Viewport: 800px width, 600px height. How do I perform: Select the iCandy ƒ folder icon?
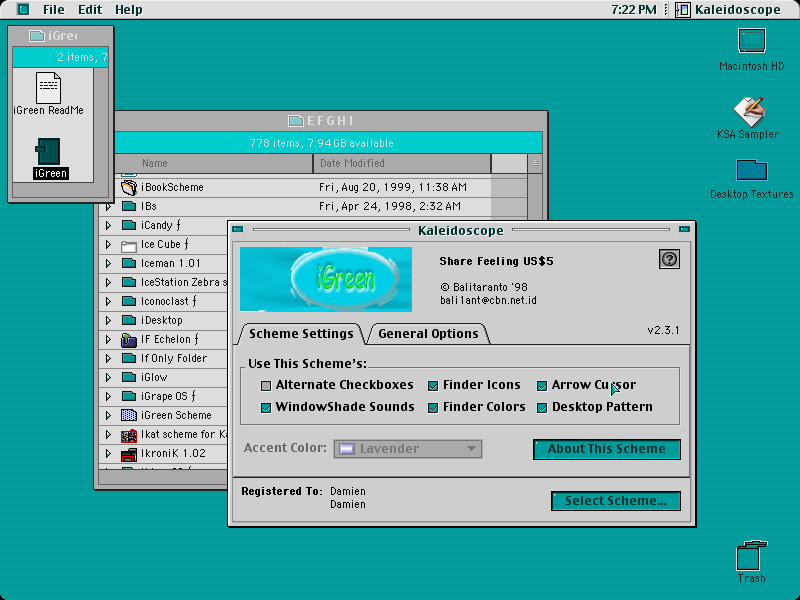[x=129, y=225]
